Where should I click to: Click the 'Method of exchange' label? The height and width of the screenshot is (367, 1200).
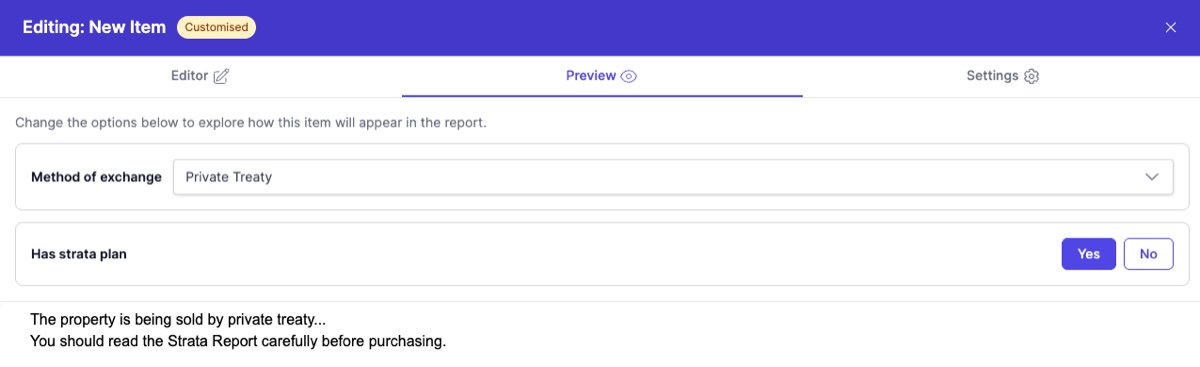pos(96,177)
